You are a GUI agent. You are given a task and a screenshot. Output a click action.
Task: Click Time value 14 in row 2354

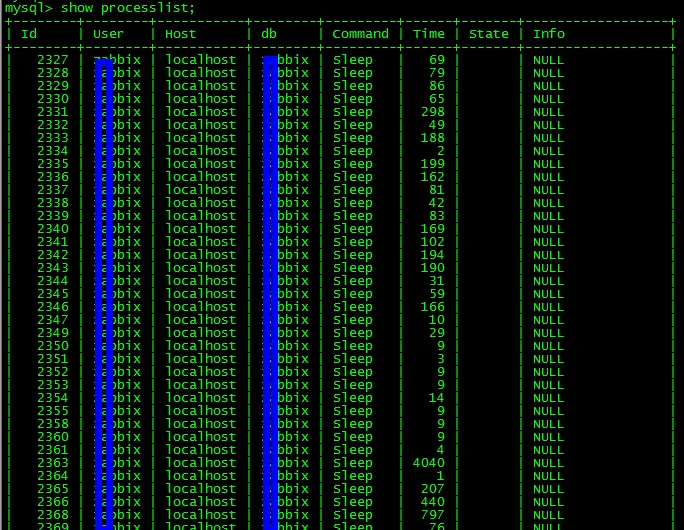click(437, 398)
